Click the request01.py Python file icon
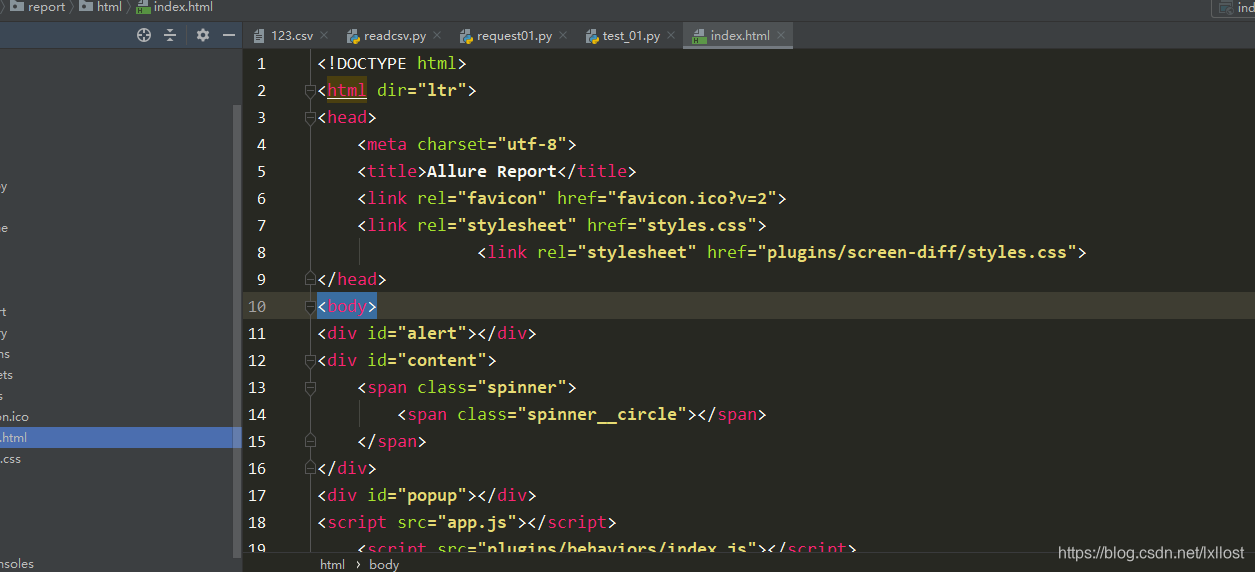 (466, 35)
